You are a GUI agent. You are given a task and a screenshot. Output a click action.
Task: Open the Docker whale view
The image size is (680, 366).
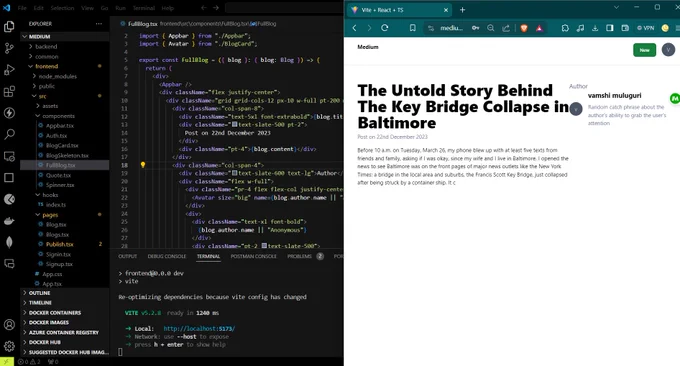(x=9, y=221)
